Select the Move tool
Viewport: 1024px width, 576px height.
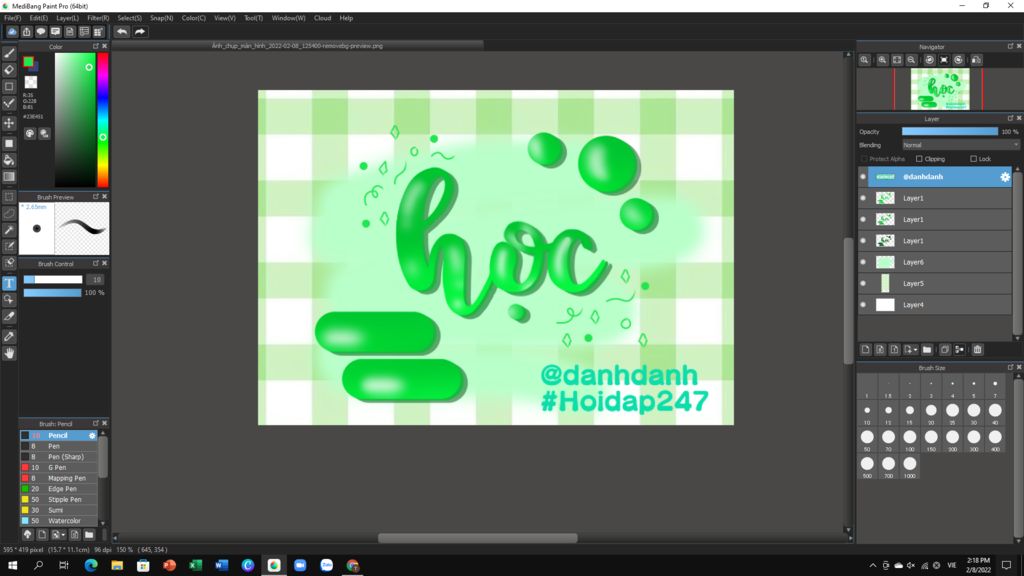tap(9, 123)
